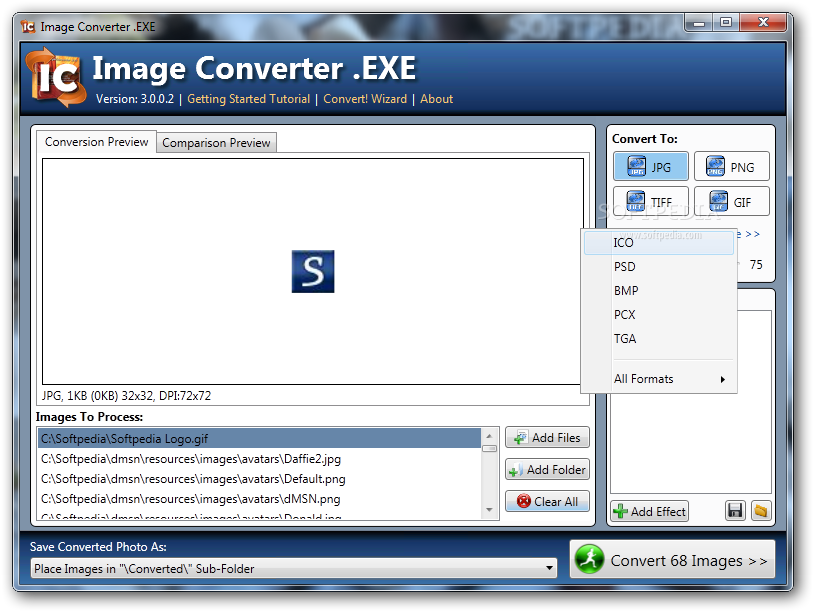Choose ICO from the format menu
This screenshot has width=814, height=612.
point(659,242)
